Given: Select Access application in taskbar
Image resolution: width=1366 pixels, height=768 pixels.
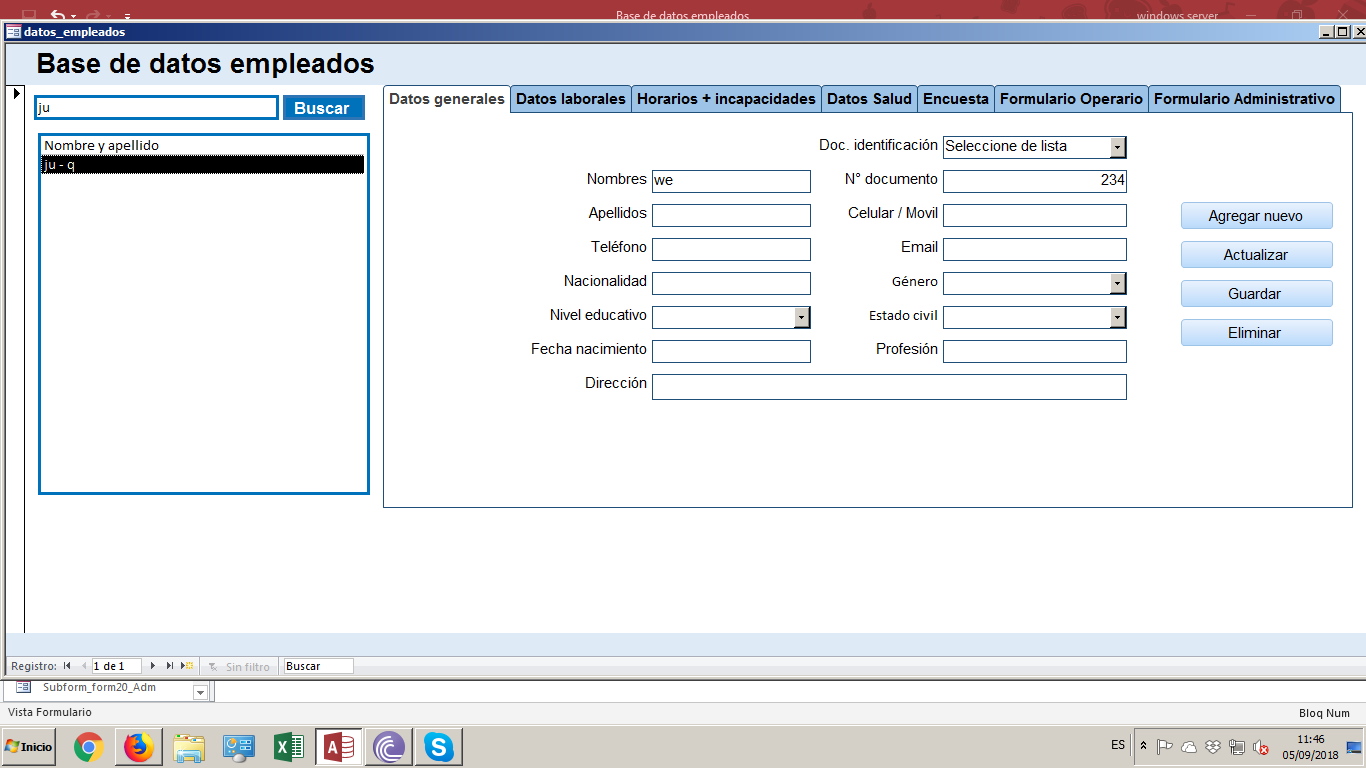Looking at the screenshot, I should (x=339, y=747).
